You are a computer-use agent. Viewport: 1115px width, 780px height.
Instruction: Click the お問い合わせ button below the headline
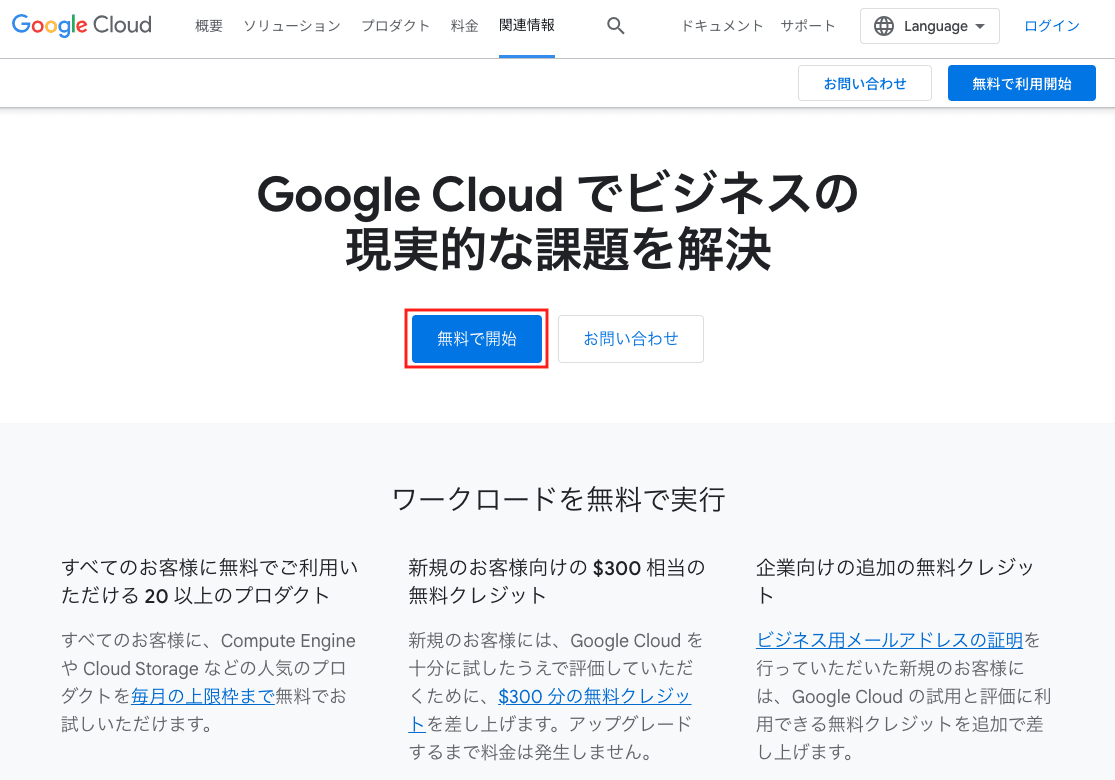tap(631, 338)
